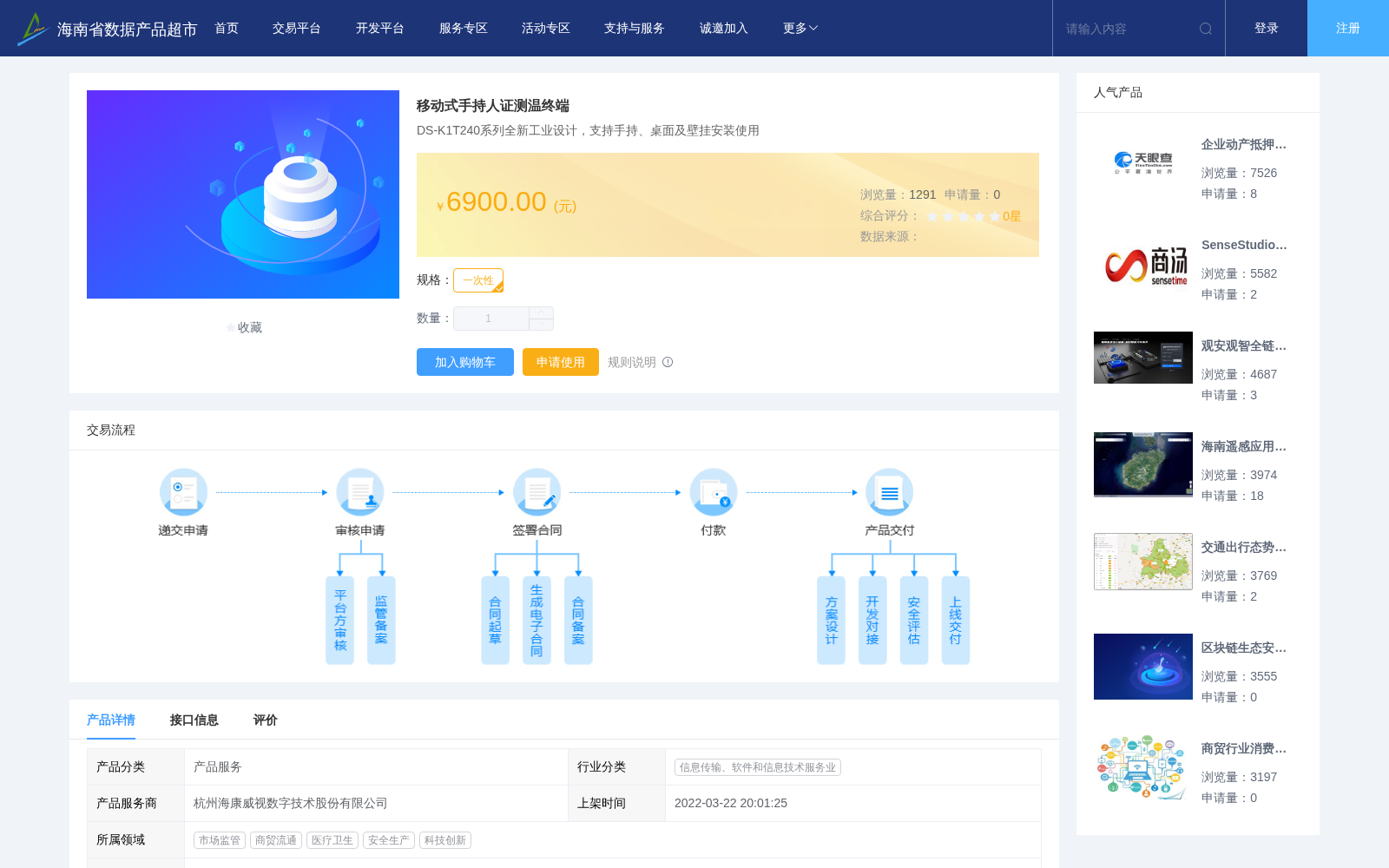Open 诚邀加入 menu item
The height and width of the screenshot is (868, 1389).
point(724,29)
